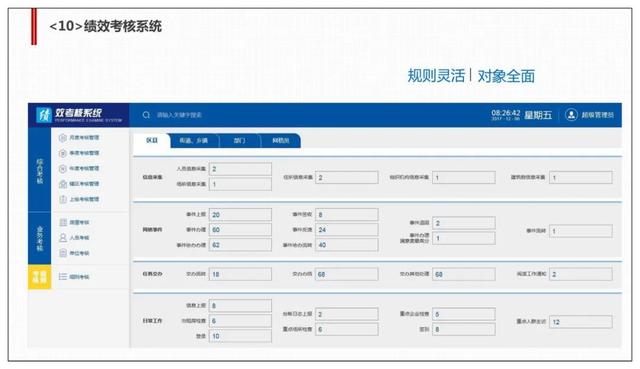640x369 pixels.
Task: Switch to the 街道、乡镇 tab
Action: tap(194, 140)
